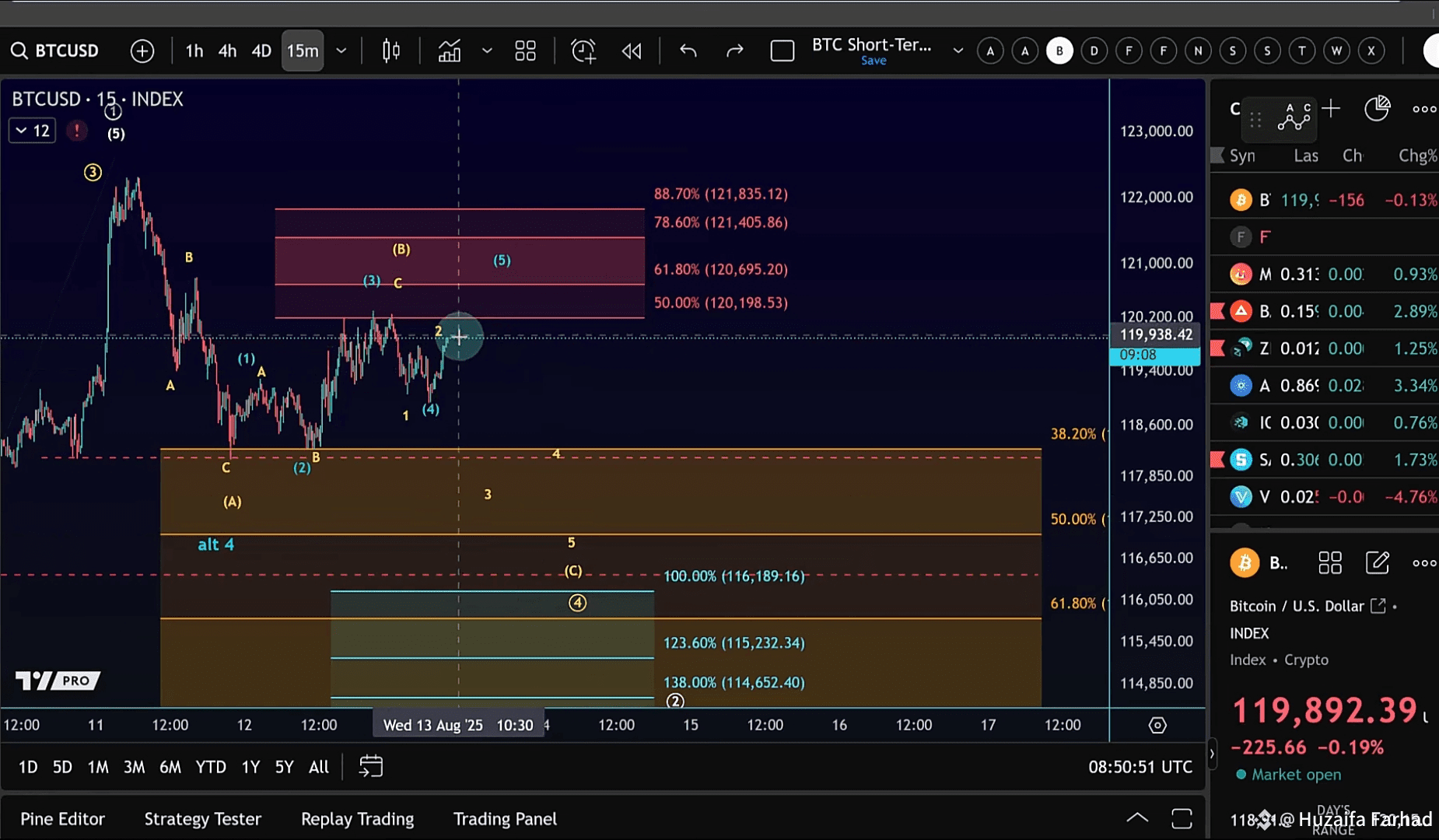
Task: Open the watchlist more options menu
Action: click(1424, 109)
